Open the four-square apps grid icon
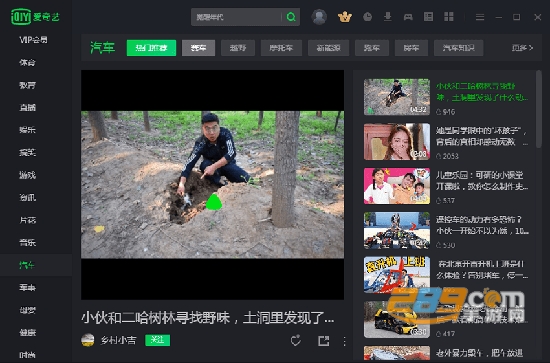This screenshot has height=363, width=550. (449, 17)
